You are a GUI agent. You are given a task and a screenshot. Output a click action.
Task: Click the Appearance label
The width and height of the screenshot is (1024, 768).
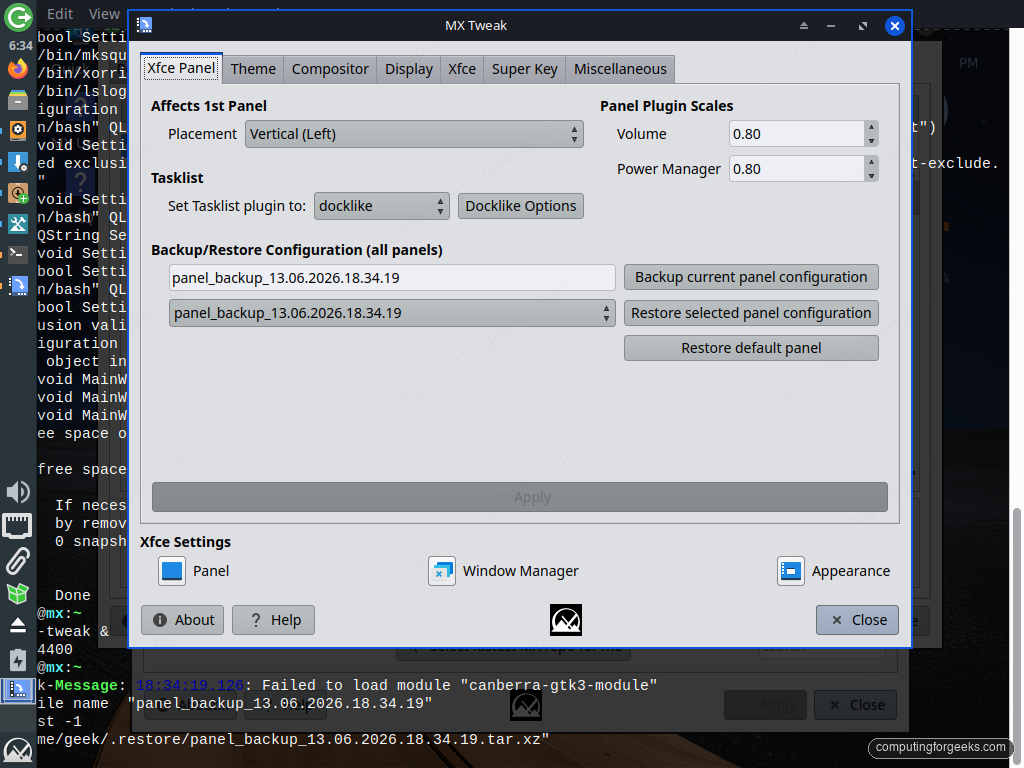tap(850, 571)
